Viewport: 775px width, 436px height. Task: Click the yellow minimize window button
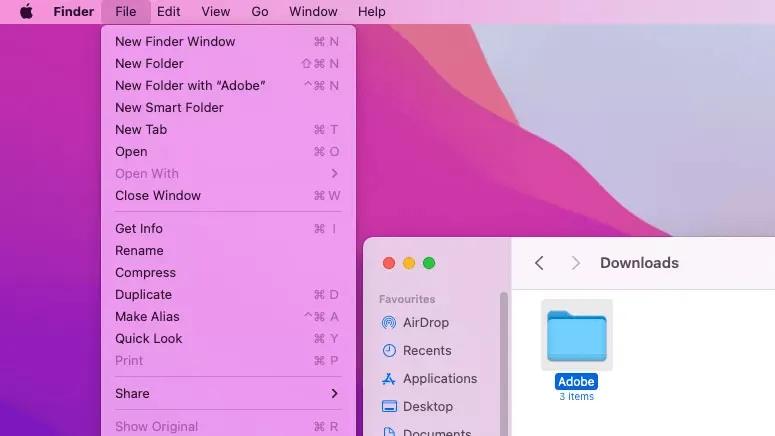tap(409, 263)
